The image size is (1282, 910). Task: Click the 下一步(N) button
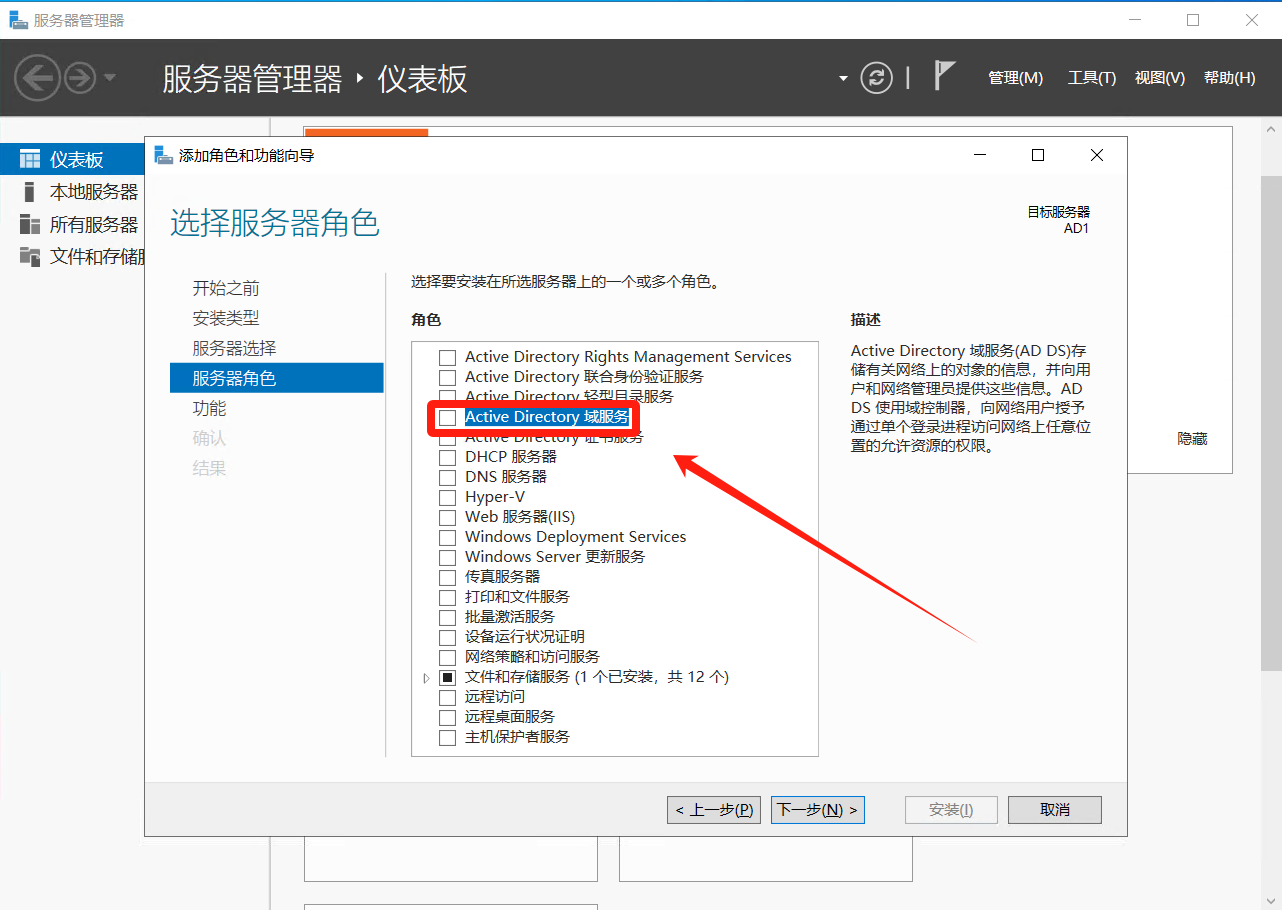[817, 810]
